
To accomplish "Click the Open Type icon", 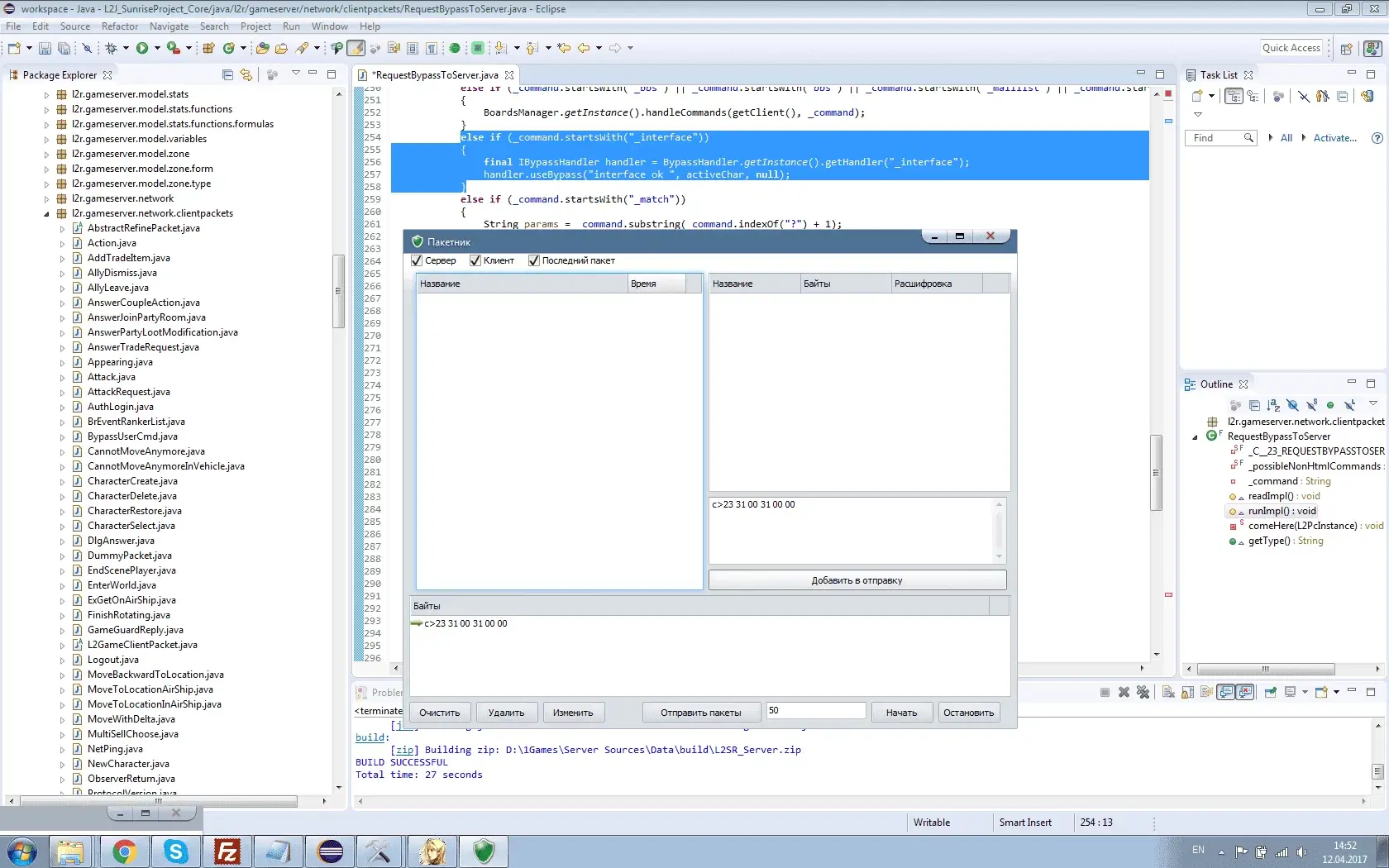I will [x=262, y=48].
